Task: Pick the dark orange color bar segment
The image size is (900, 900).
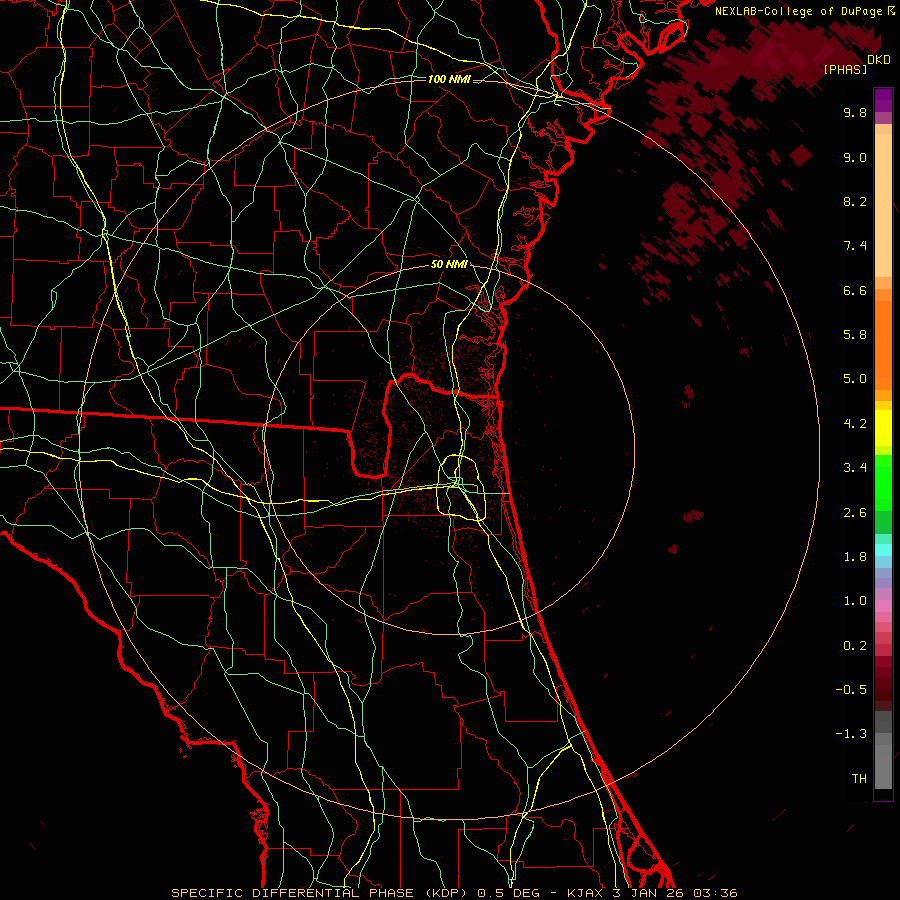Action: (883, 345)
